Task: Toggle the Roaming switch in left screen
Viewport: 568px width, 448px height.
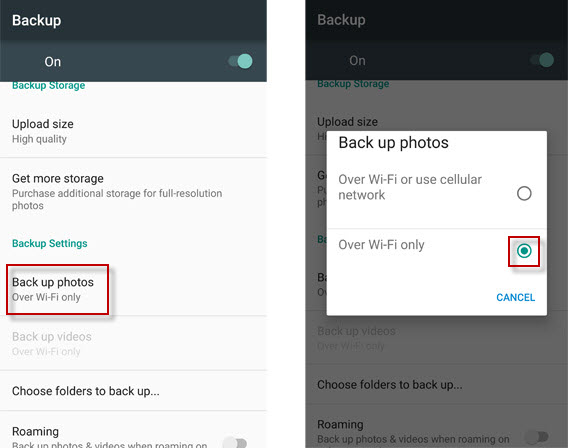Action: (x=235, y=442)
